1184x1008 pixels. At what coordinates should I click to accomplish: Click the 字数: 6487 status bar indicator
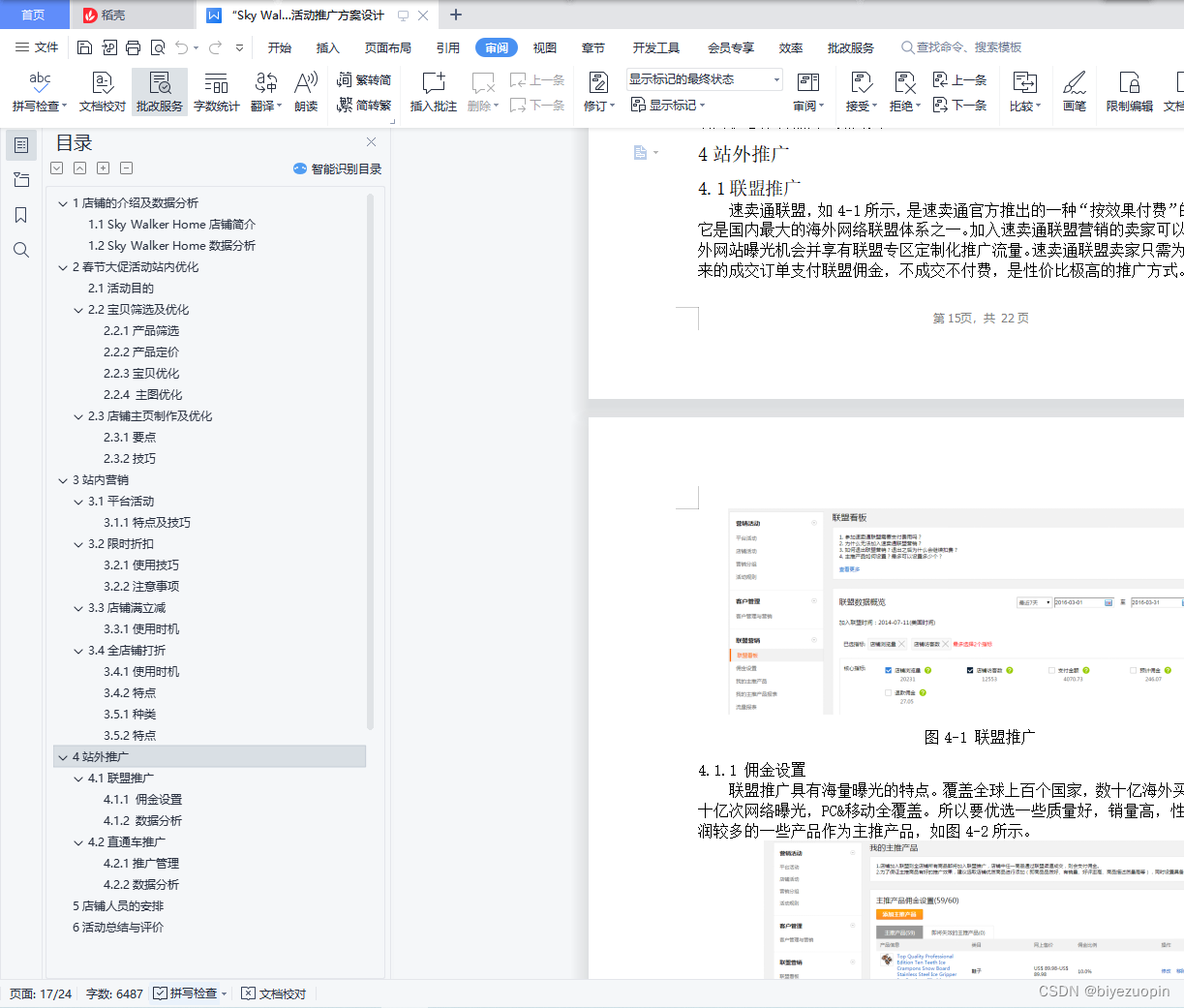[114, 993]
